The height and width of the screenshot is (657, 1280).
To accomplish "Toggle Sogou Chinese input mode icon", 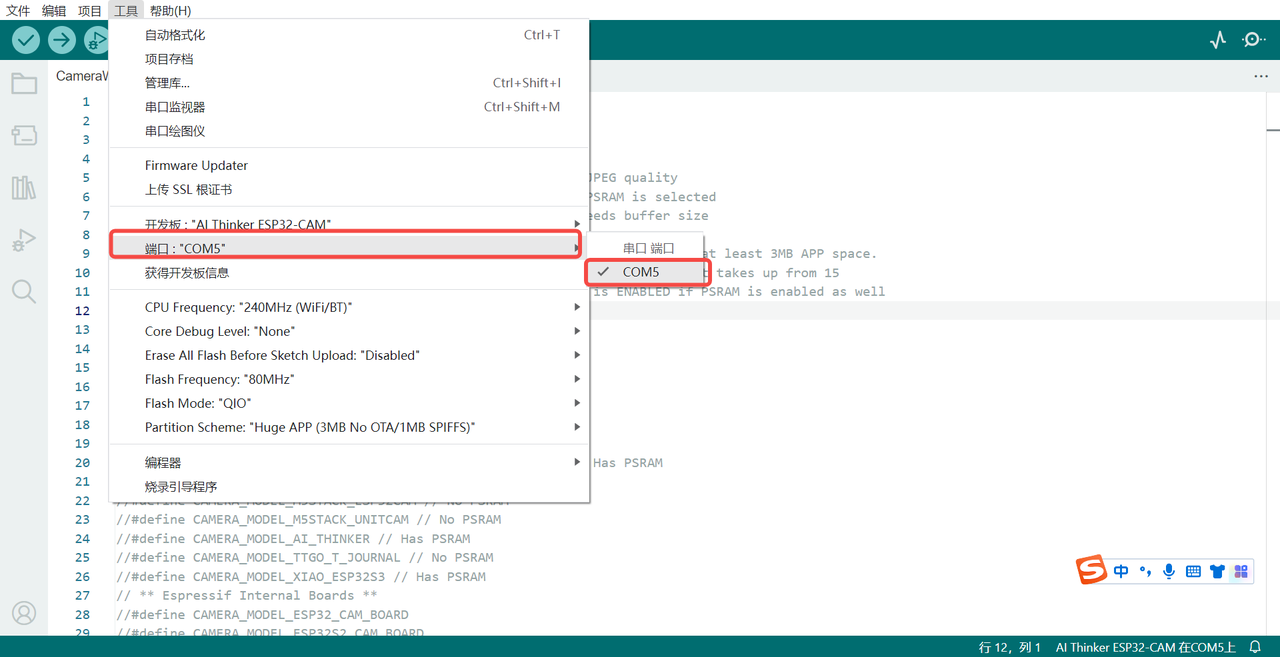I will coord(1121,571).
